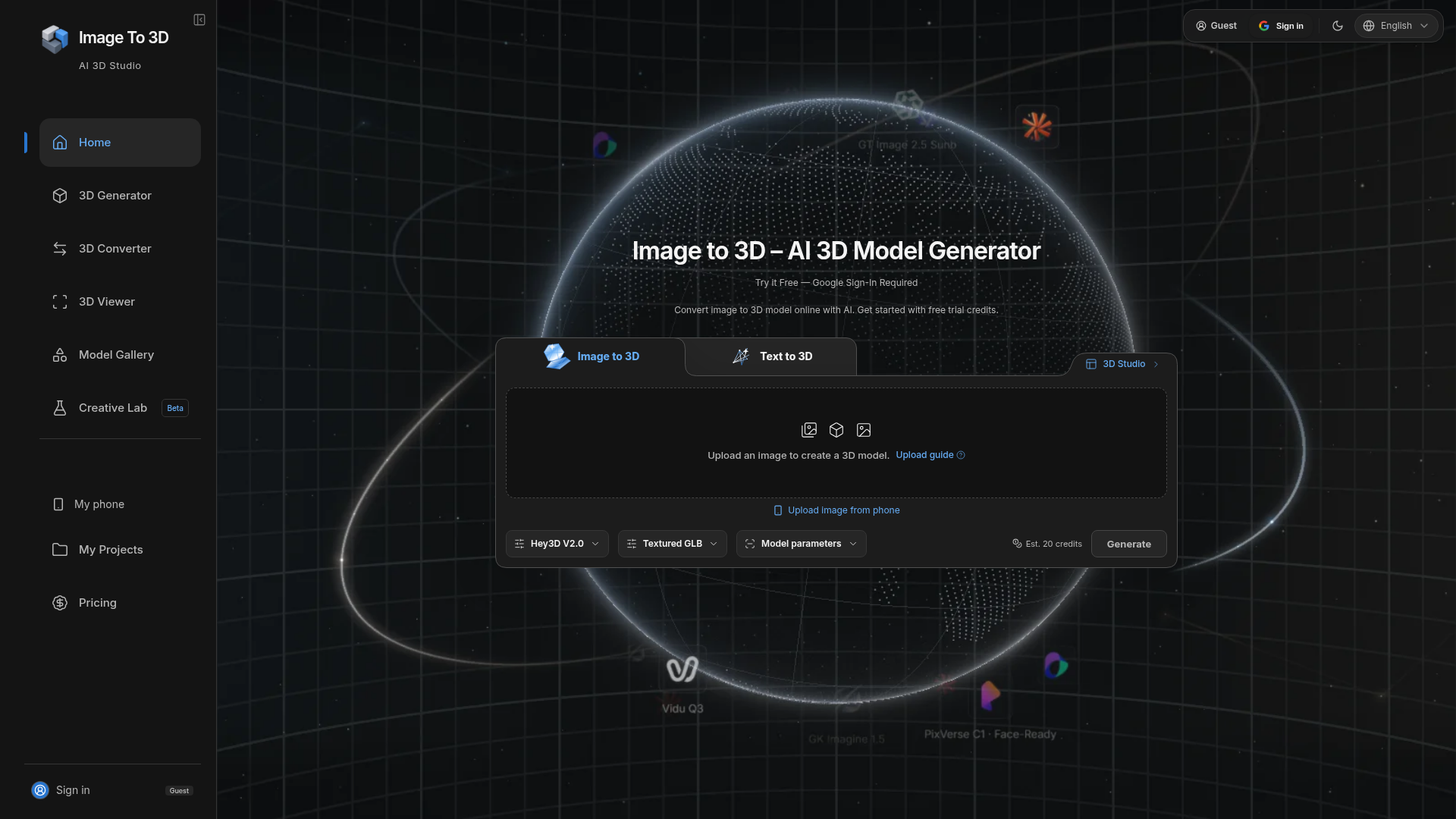Click Upload image from phone link
Image resolution: width=1456 pixels, height=819 pixels.
(x=836, y=510)
